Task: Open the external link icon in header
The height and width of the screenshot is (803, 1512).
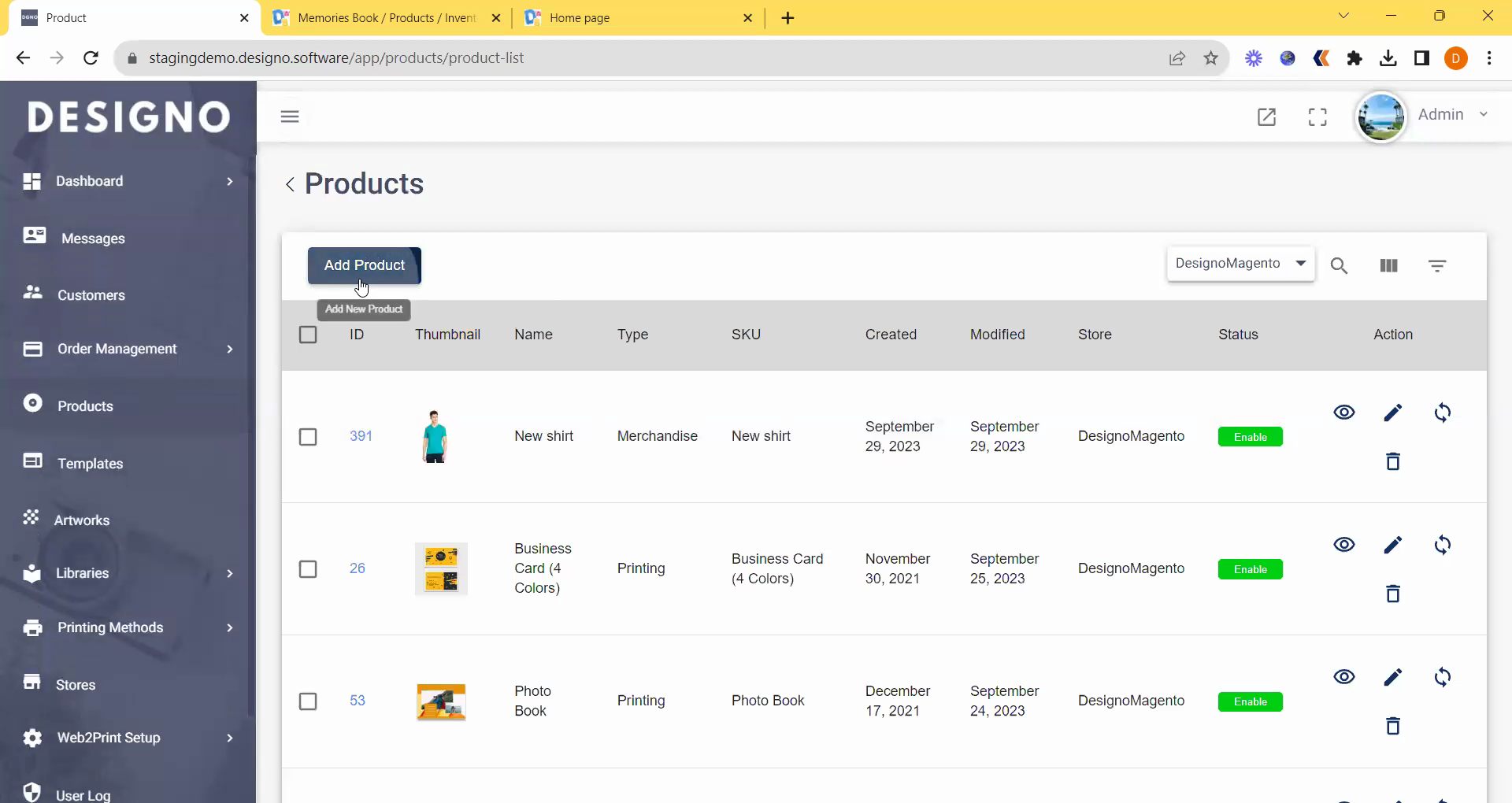Action: point(1266,117)
